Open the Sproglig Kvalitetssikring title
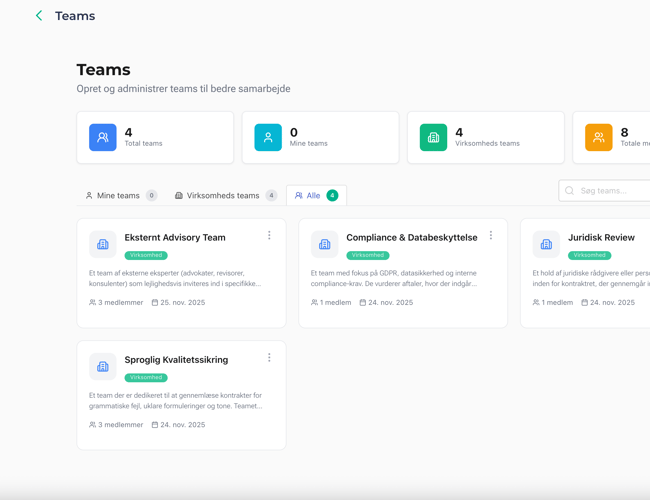This screenshot has height=500, width=650. click(x=176, y=360)
